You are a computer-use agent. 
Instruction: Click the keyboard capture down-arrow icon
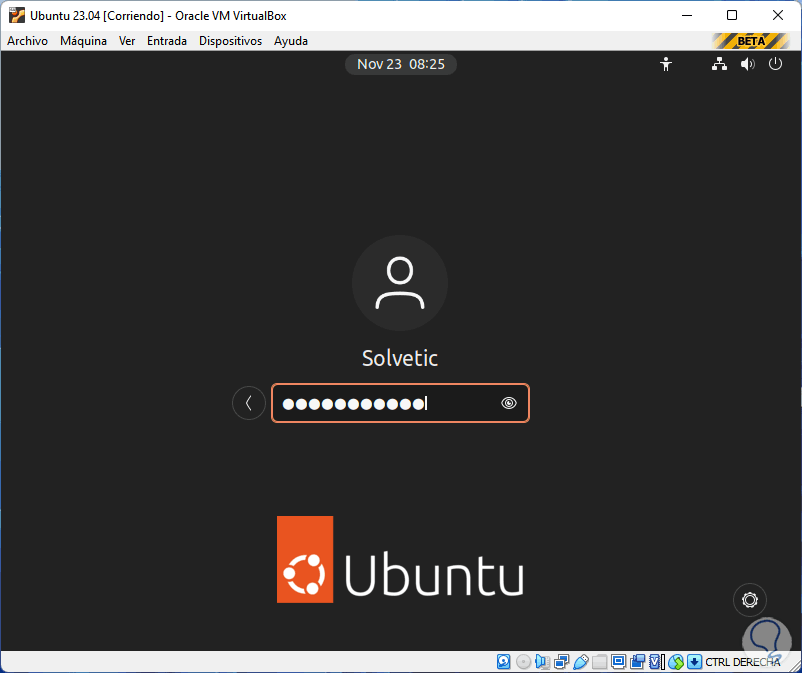click(x=694, y=662)
